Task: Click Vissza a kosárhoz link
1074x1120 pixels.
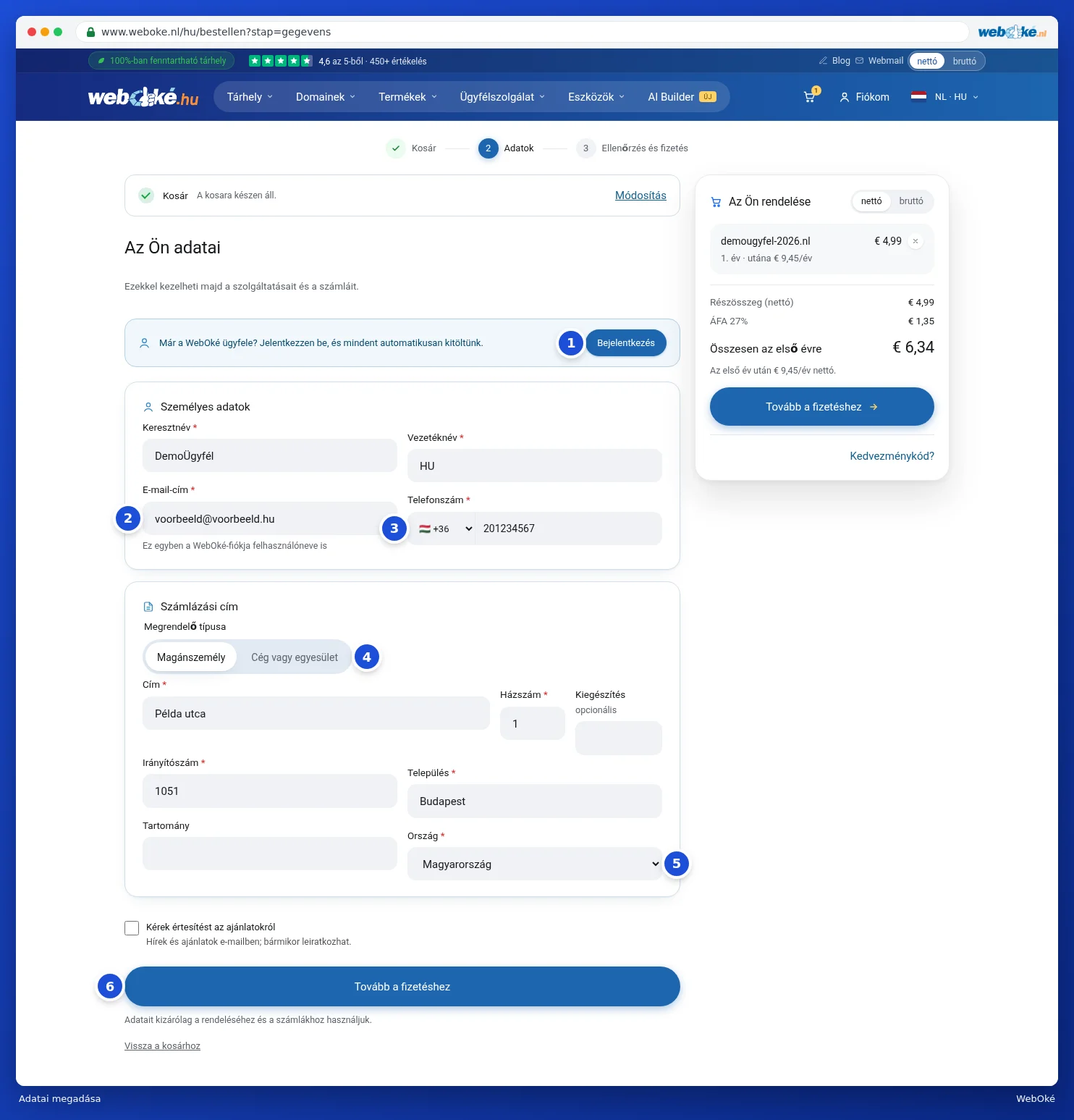Action: tap(162, 1046)
